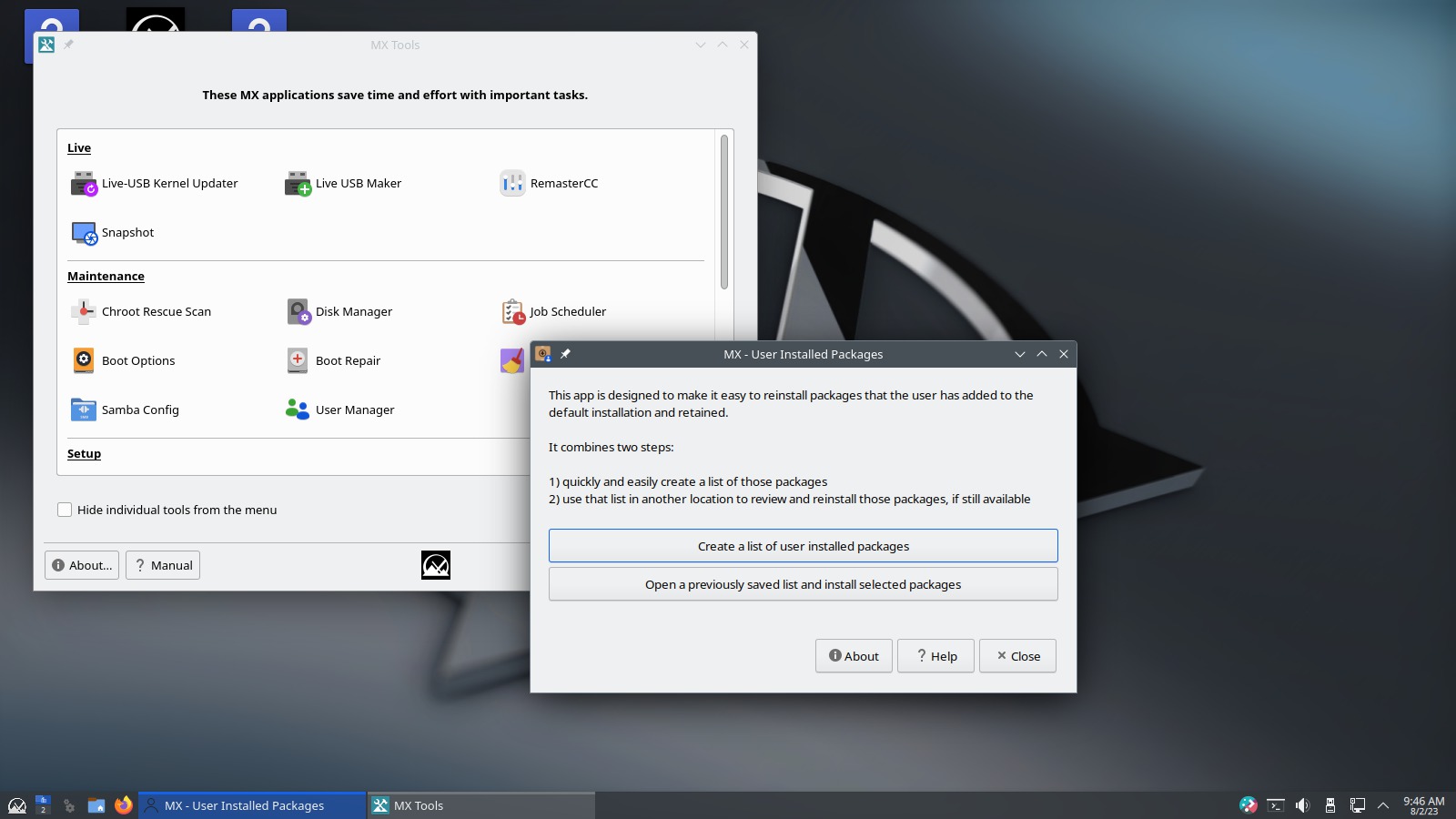This screenshot has width=1456, height=819.
Task: Select MX - User Installed Packages taskbar entry
Action: [x=252, y=805]
